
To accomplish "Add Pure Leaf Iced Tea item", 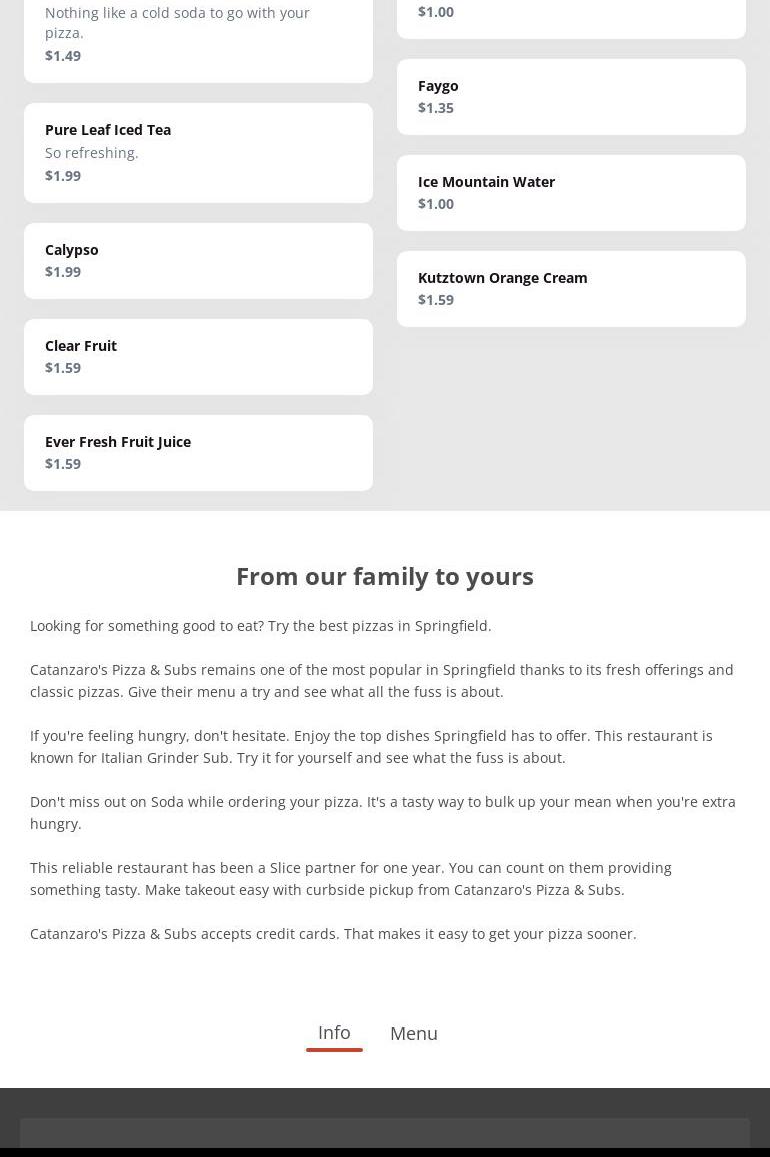I will point(198,152).
